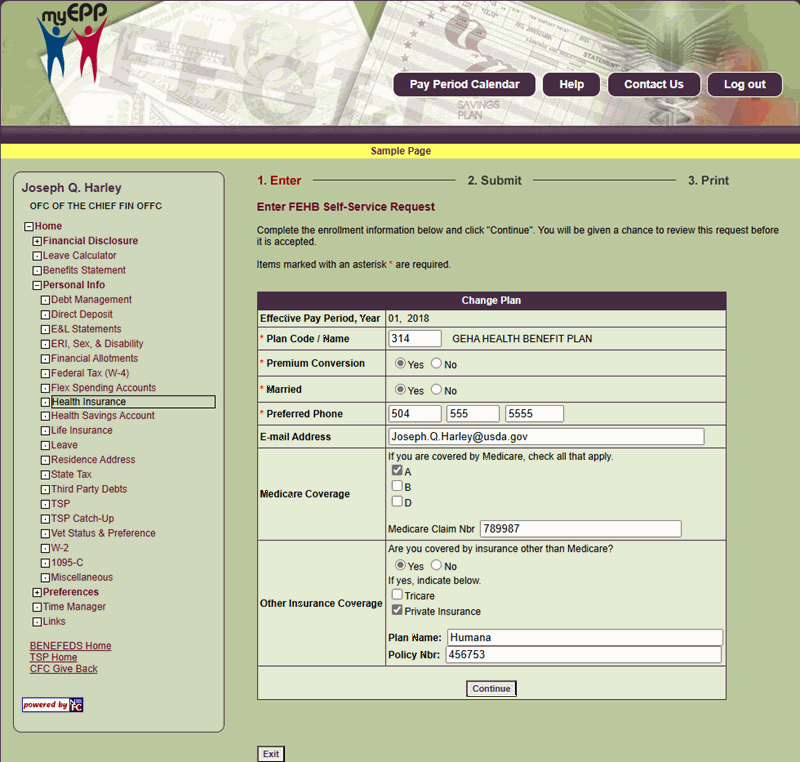Click the box icon beside Life Insurance
Screen dimensions: 800x762
point(45,431)
